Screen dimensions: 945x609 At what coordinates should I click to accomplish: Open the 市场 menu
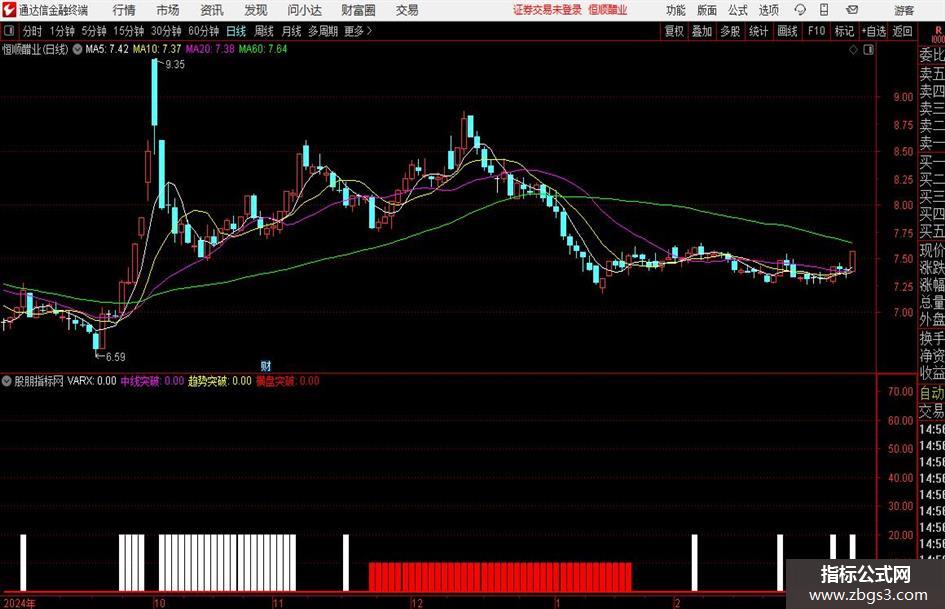click(x=168, y=10)
